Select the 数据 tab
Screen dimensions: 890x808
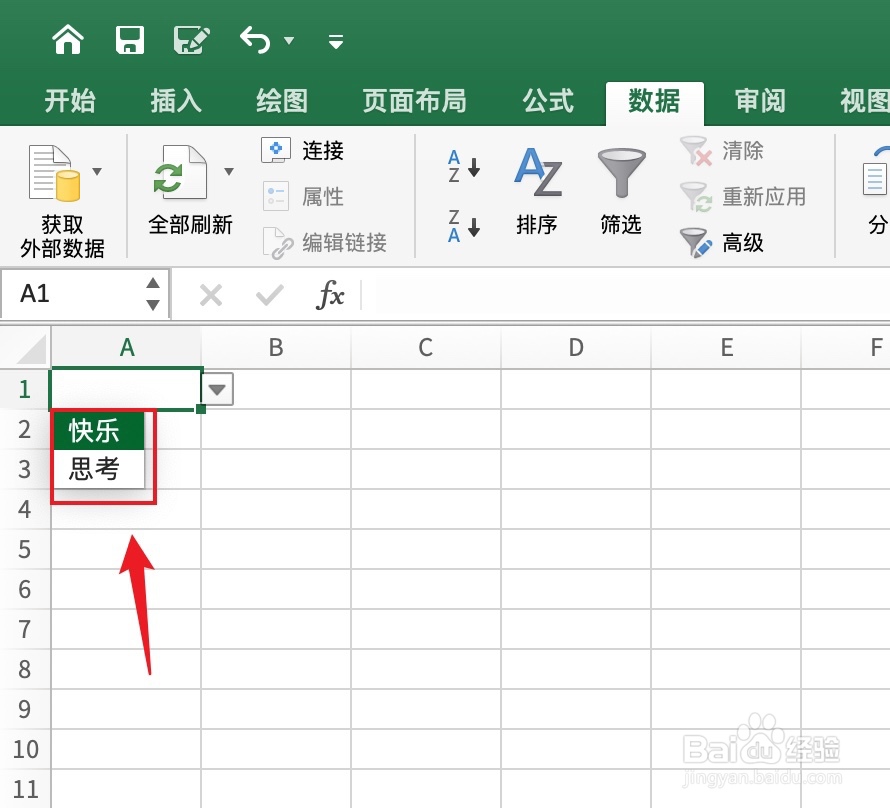click(654, 102)
